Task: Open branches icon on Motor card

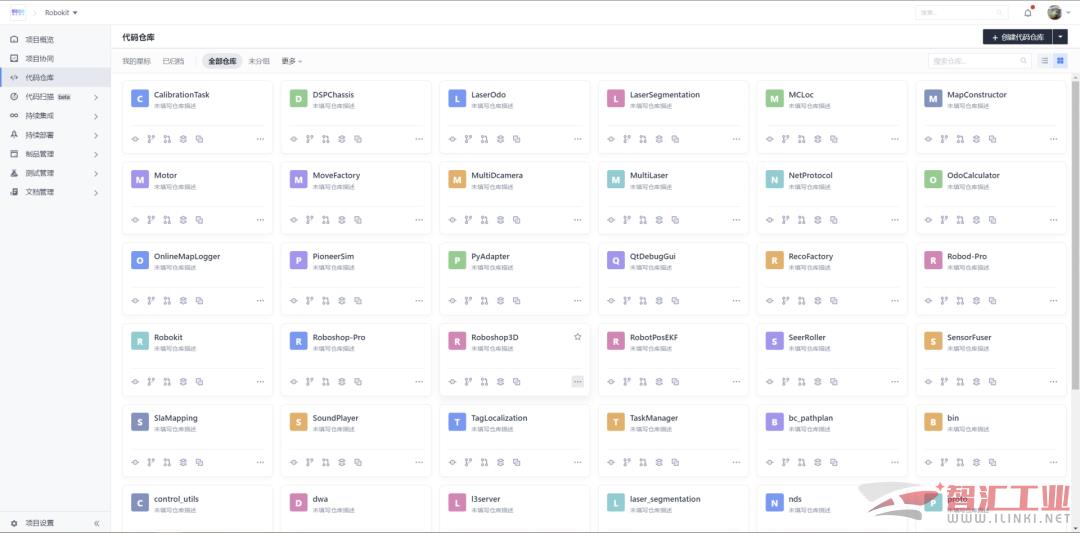Action: (x=151, y=220)
